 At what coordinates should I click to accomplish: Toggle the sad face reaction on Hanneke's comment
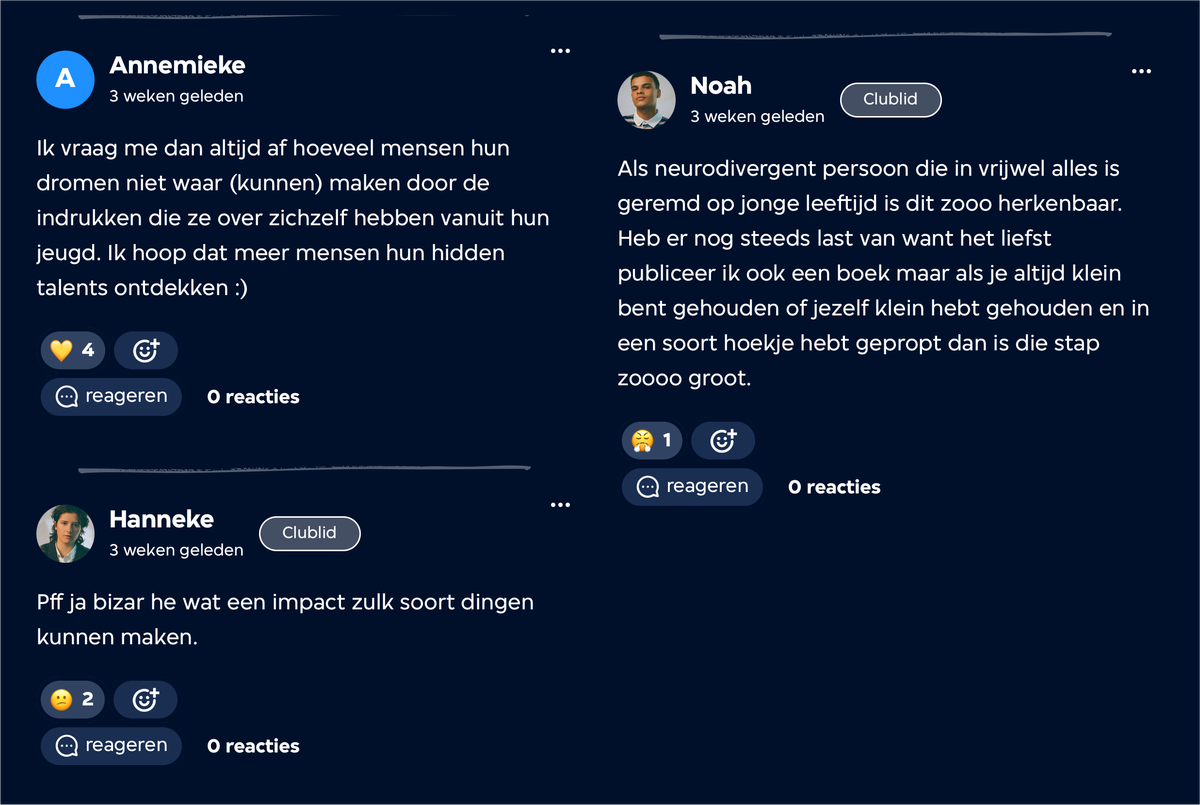click(73, 699)
